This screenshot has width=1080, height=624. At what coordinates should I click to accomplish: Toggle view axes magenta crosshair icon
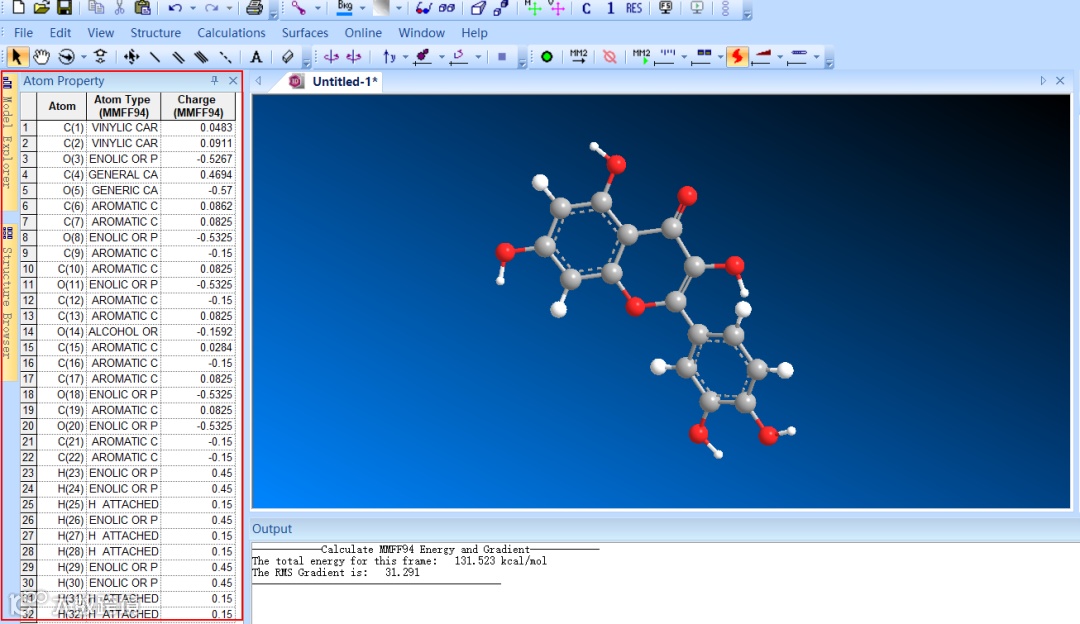557,8
